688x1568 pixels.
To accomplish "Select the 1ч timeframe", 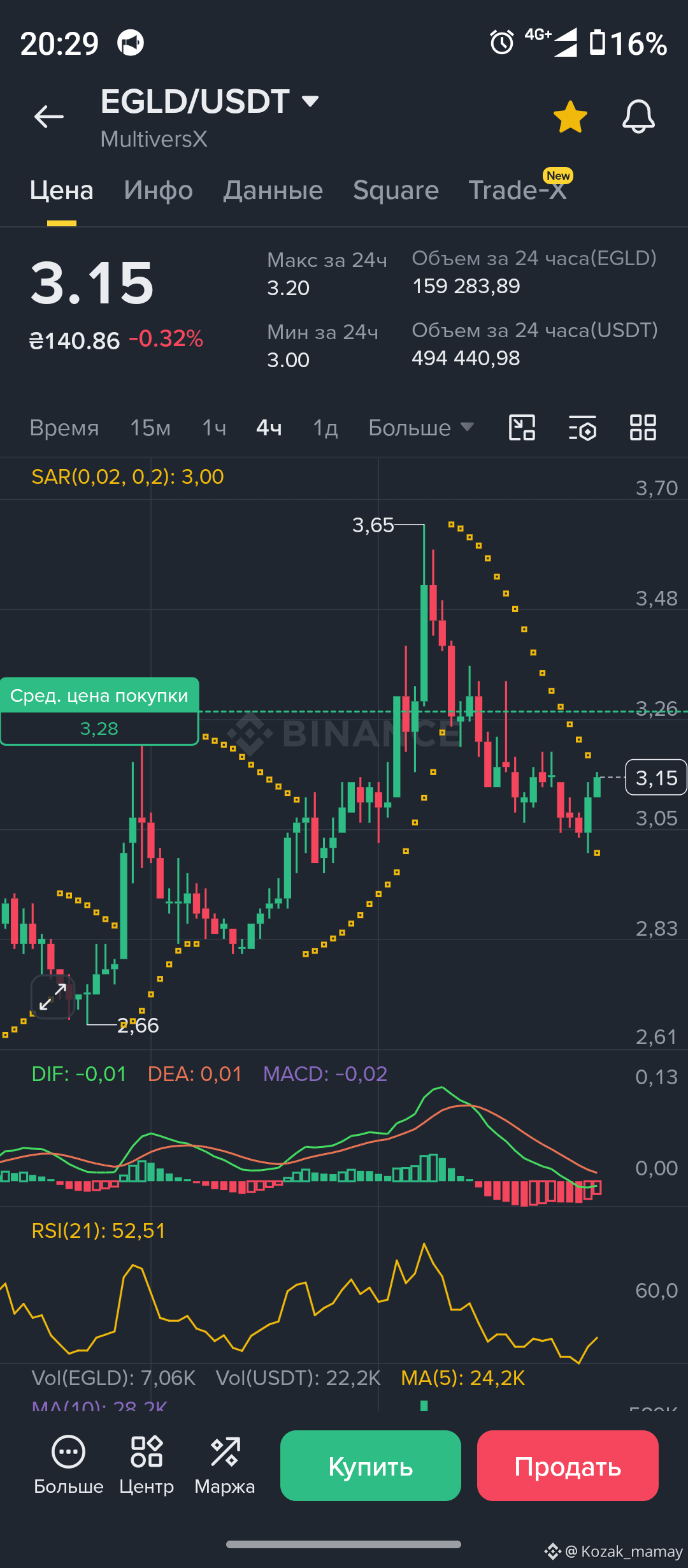I will click(x=214, y=428).
